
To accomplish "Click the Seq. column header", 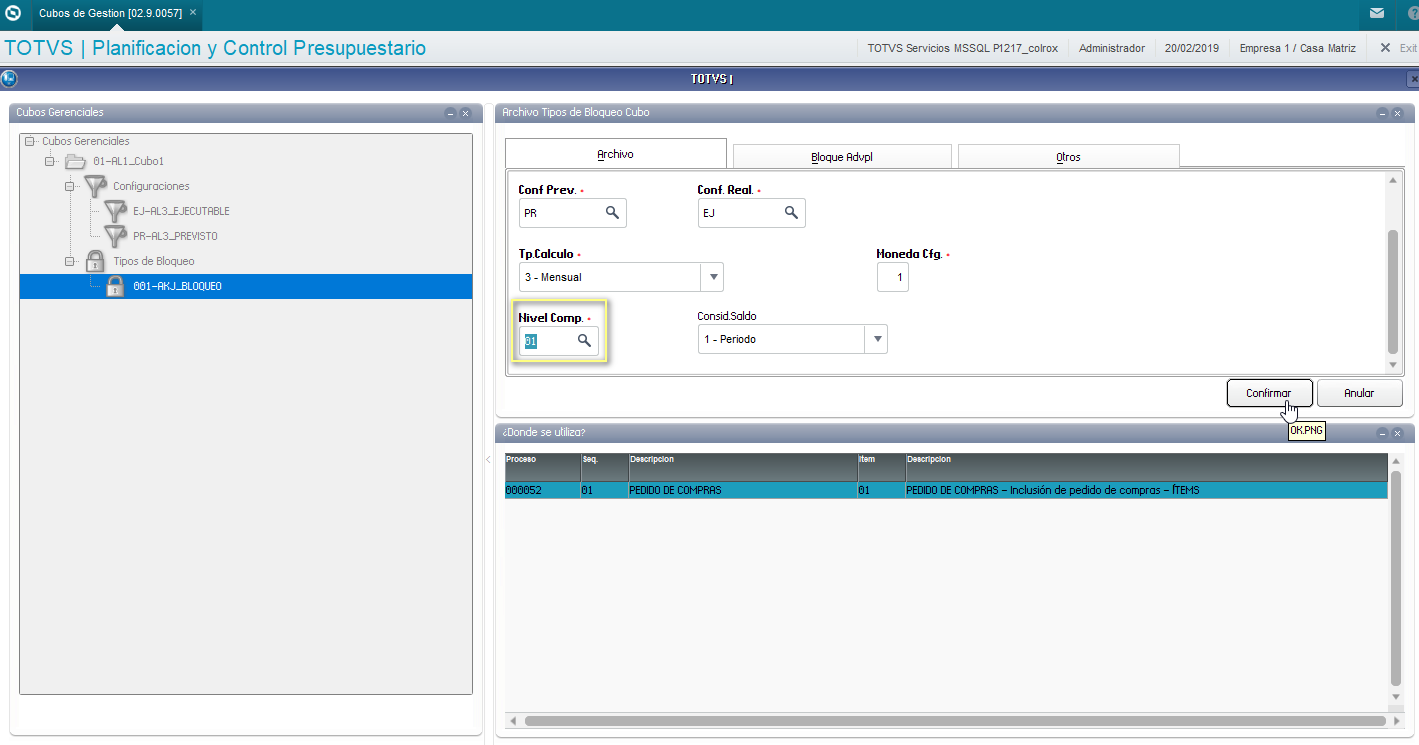I will (605, 467).
